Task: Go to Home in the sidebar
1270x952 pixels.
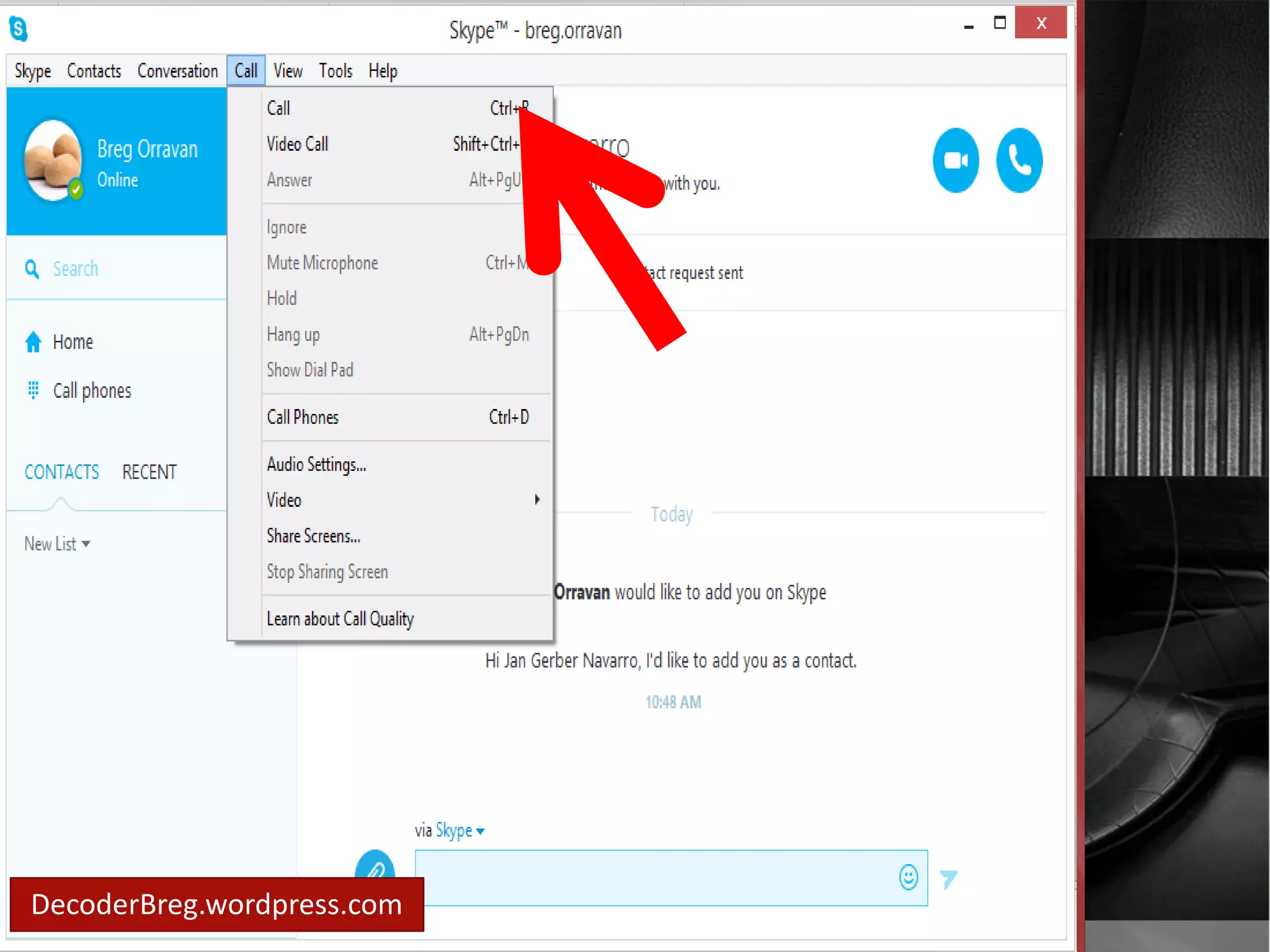Action: coord(73,342)
